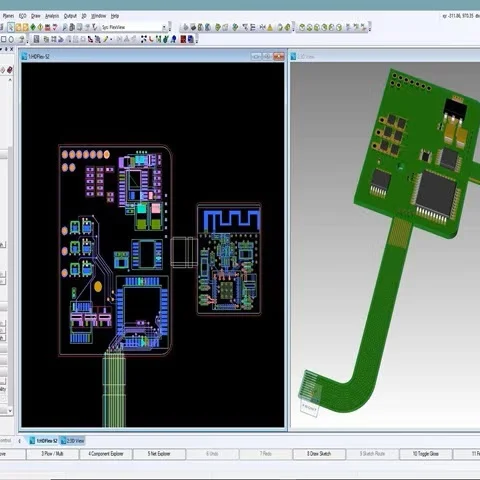Image resolution: width=480 pixels, height=480 pixels.
Task: Click the 3 Plow / Multi button
Action: tap(52, 454)
